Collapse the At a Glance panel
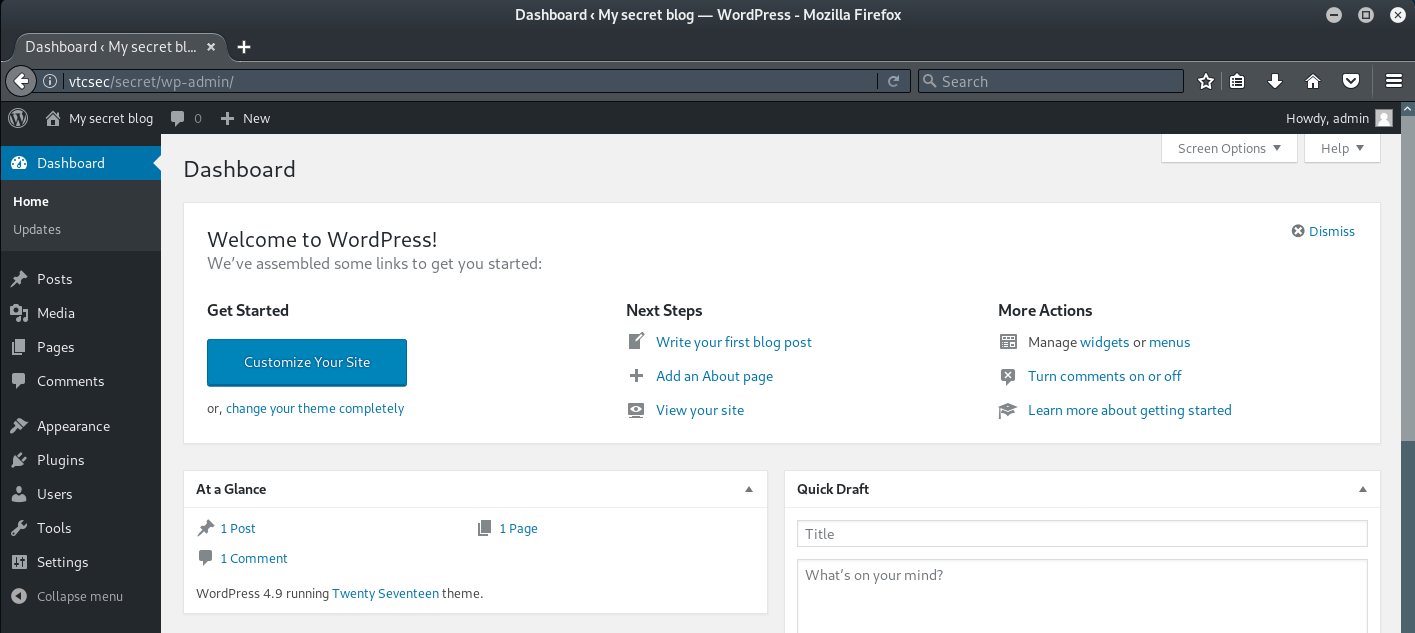The height and width of the screenshot is (633, 1415). click(749, 489)
